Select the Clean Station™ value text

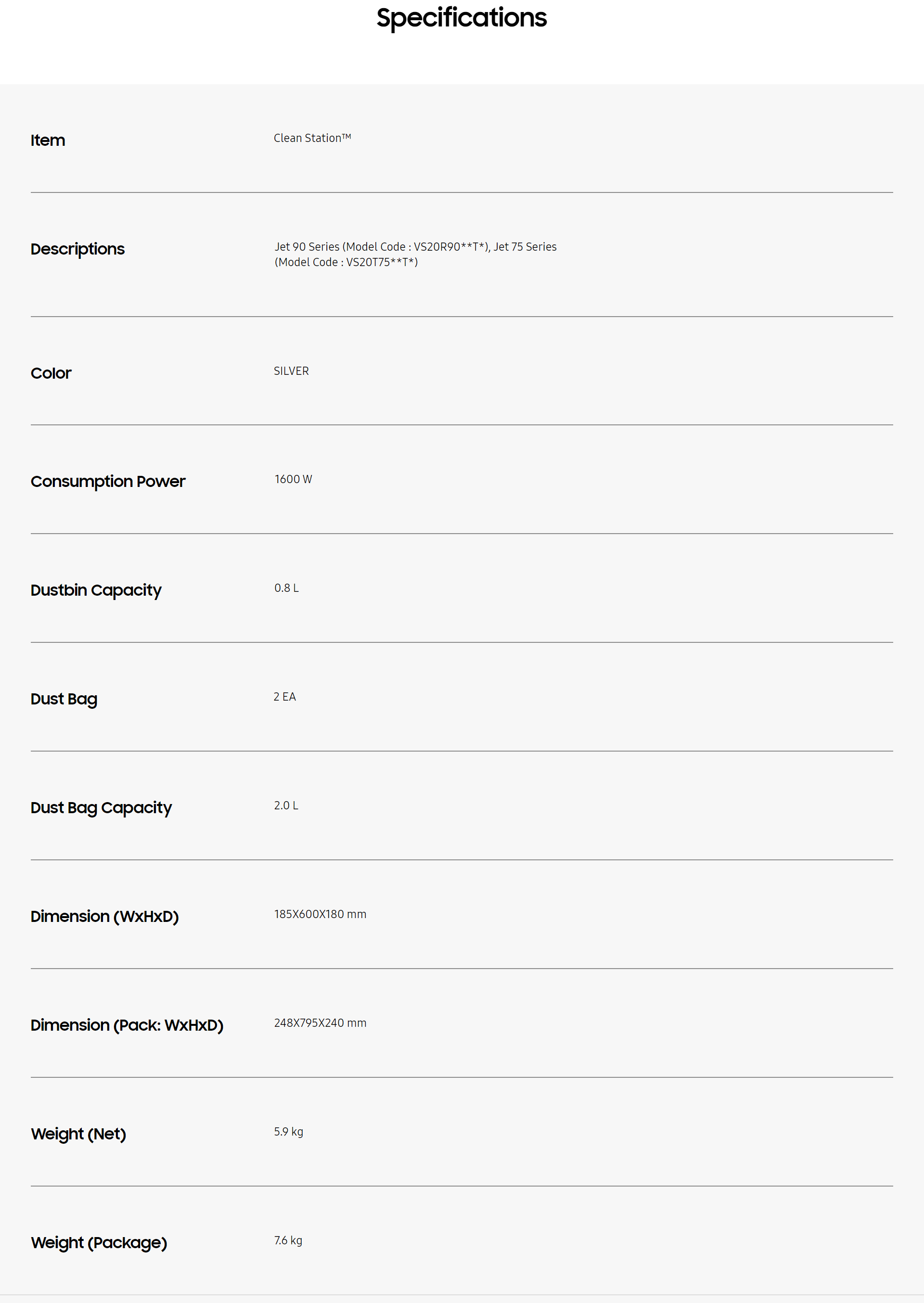312,138
